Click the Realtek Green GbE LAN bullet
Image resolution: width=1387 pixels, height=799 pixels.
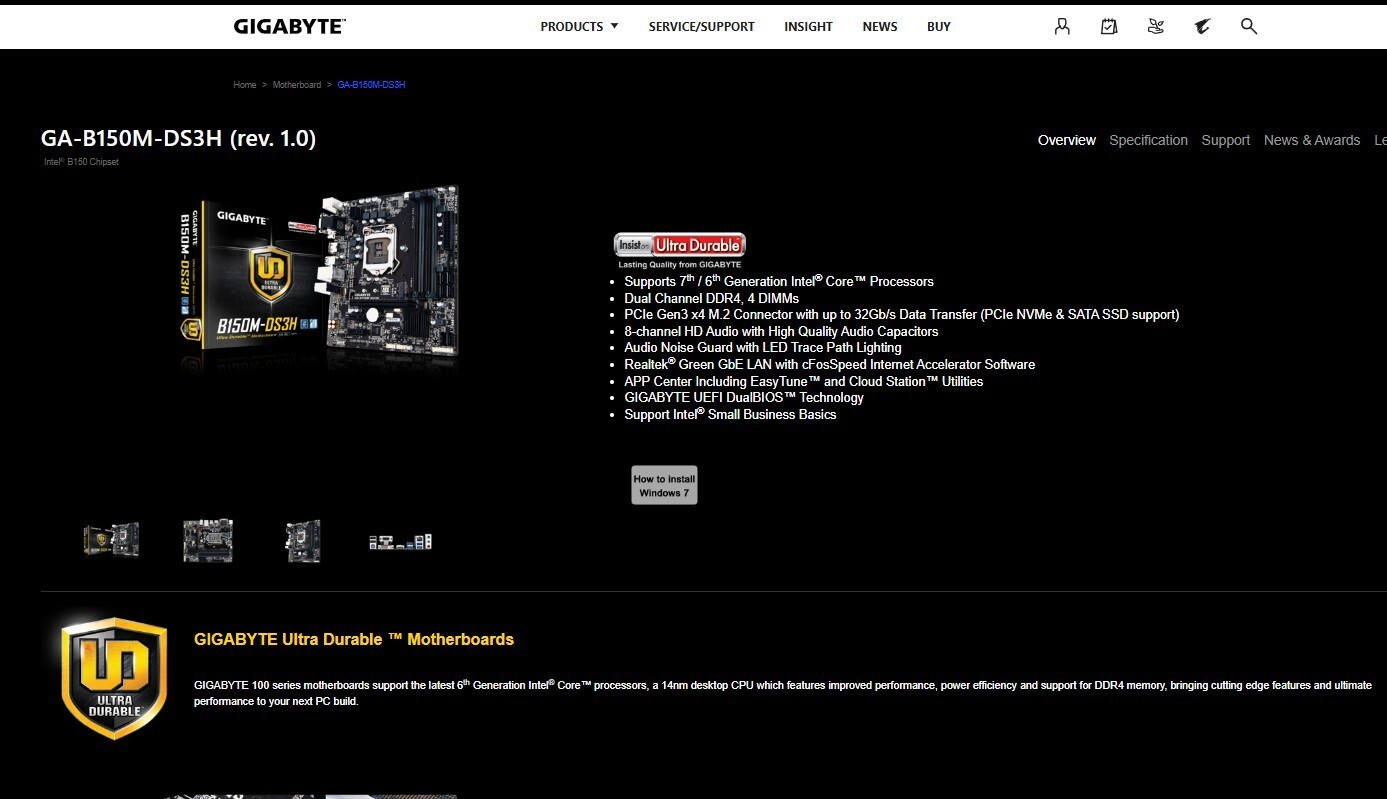click(x=829, y=364)
